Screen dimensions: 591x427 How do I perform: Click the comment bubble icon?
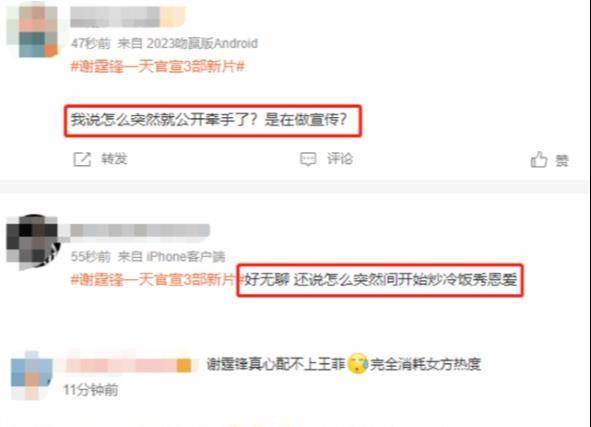(x=308, y=159)
